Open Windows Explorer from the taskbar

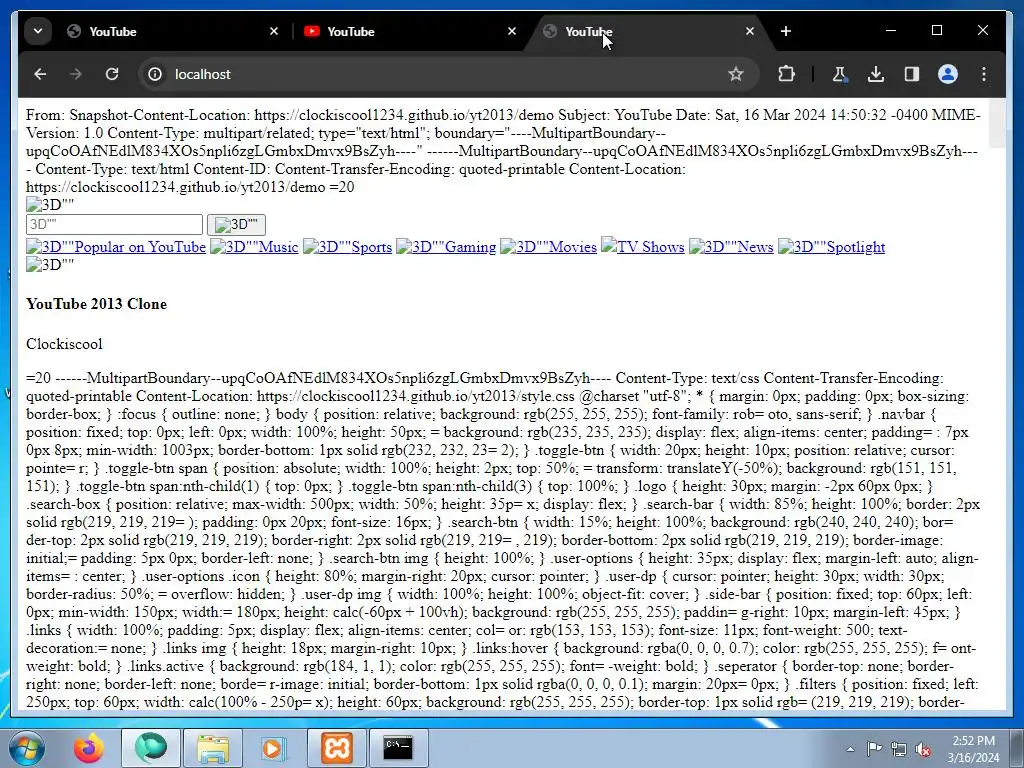click(x=213, y=748)
